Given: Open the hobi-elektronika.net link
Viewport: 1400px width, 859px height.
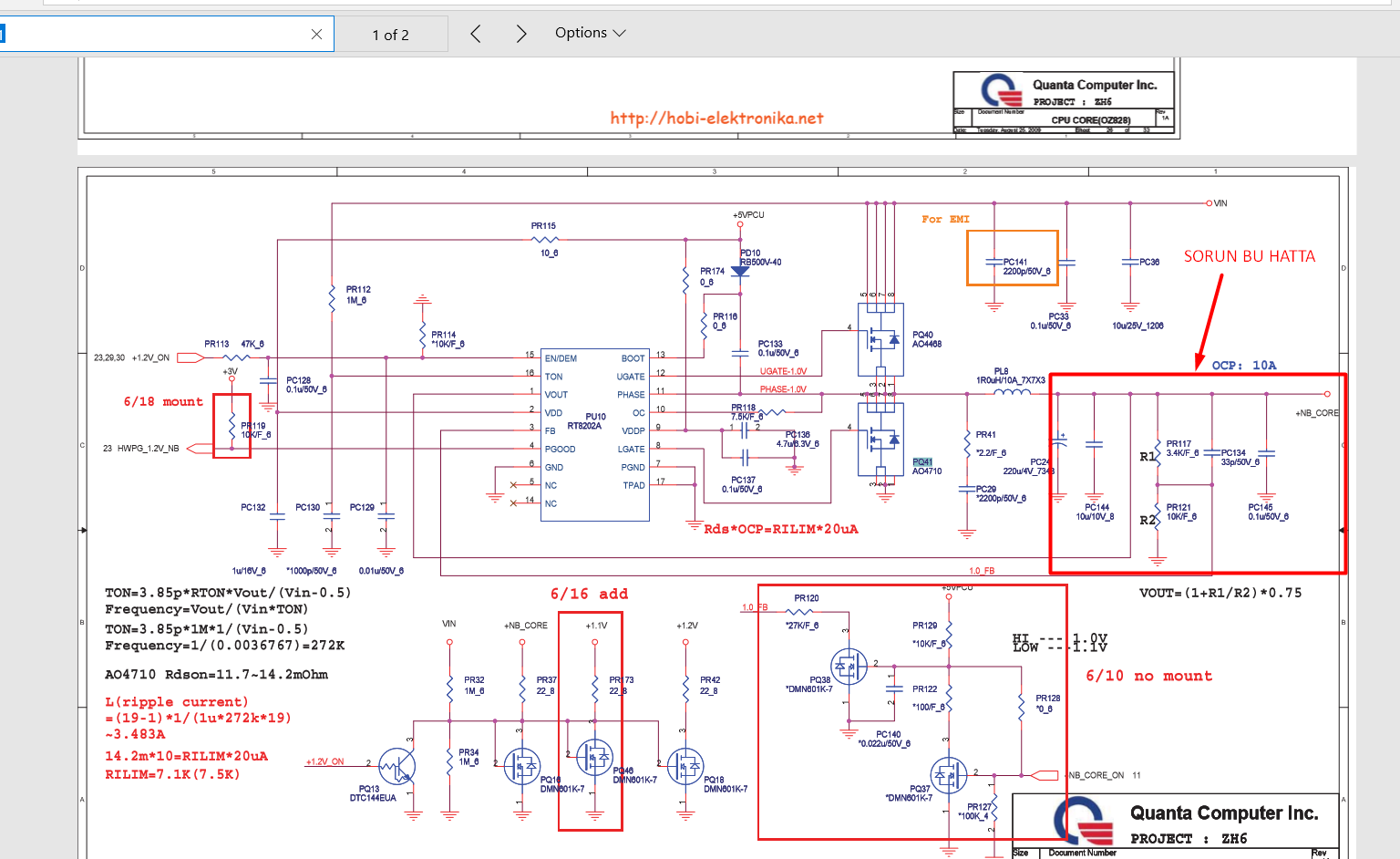Looking at the screenshot, I should 716,118.
